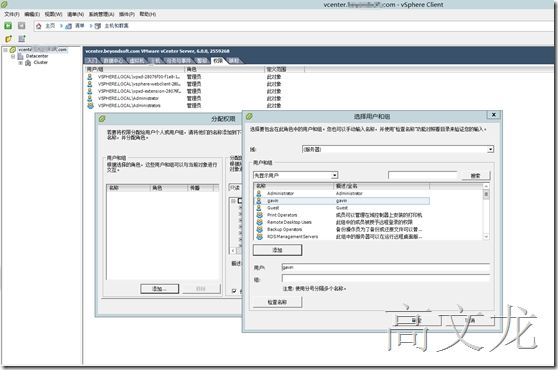Click the 角色 column header in main table
558x370 pixels.
(225, 69)
